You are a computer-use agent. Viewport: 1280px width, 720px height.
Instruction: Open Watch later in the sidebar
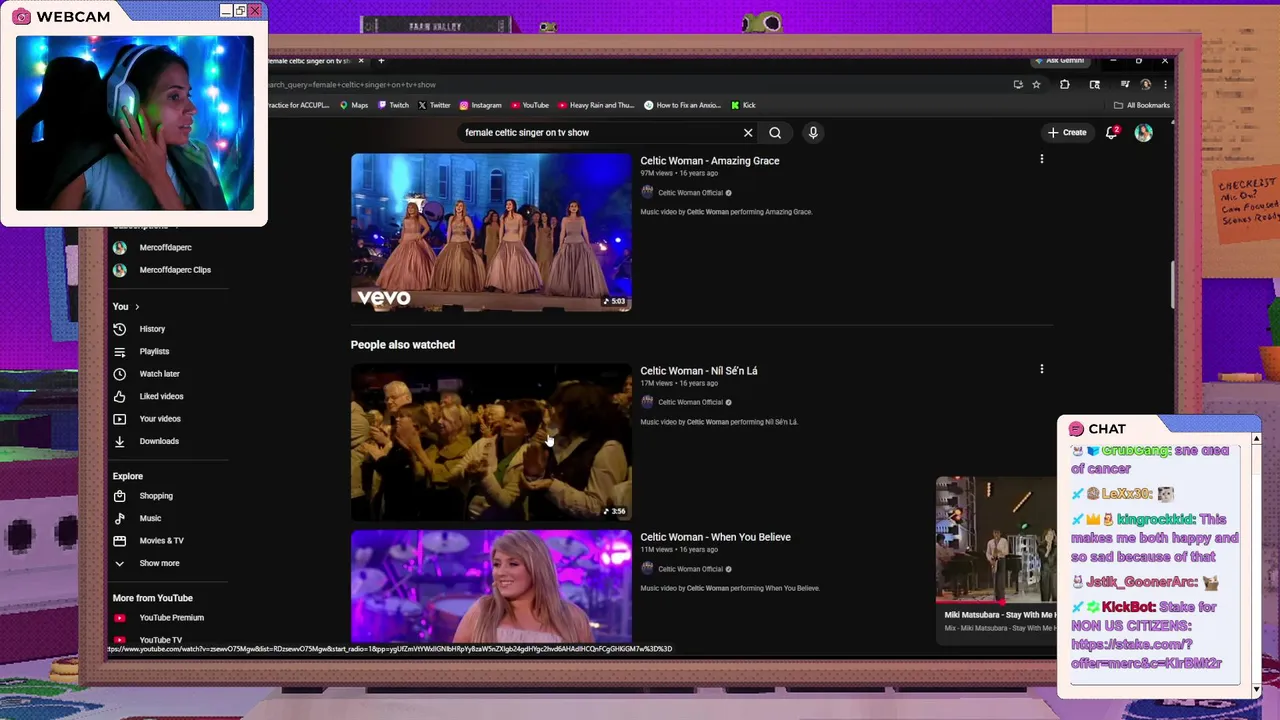pyautogui.click(x=159, y=374)
